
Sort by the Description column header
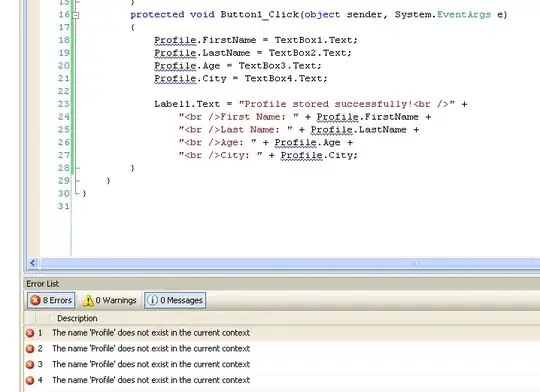click(77, 318)
